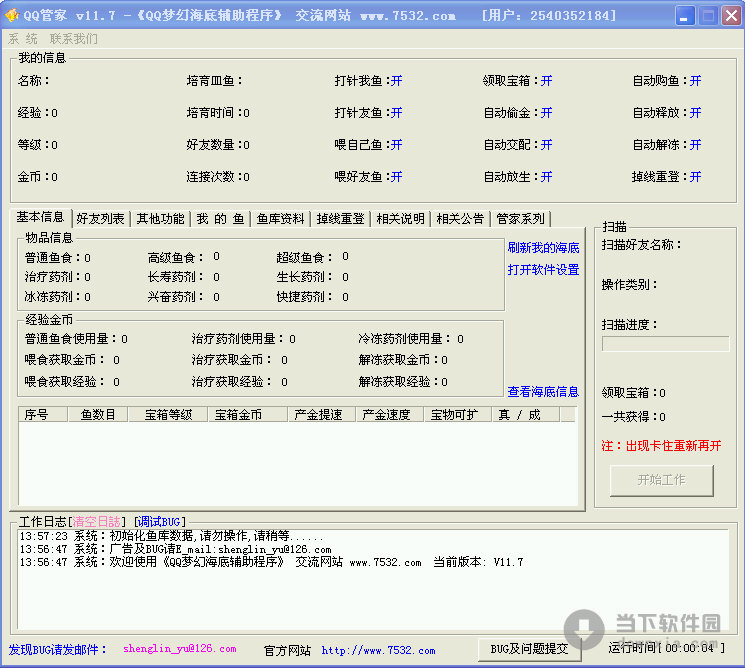Open the 其他功能 tab
The width and height of the screenshot is (745, 668).
(160, 219)
